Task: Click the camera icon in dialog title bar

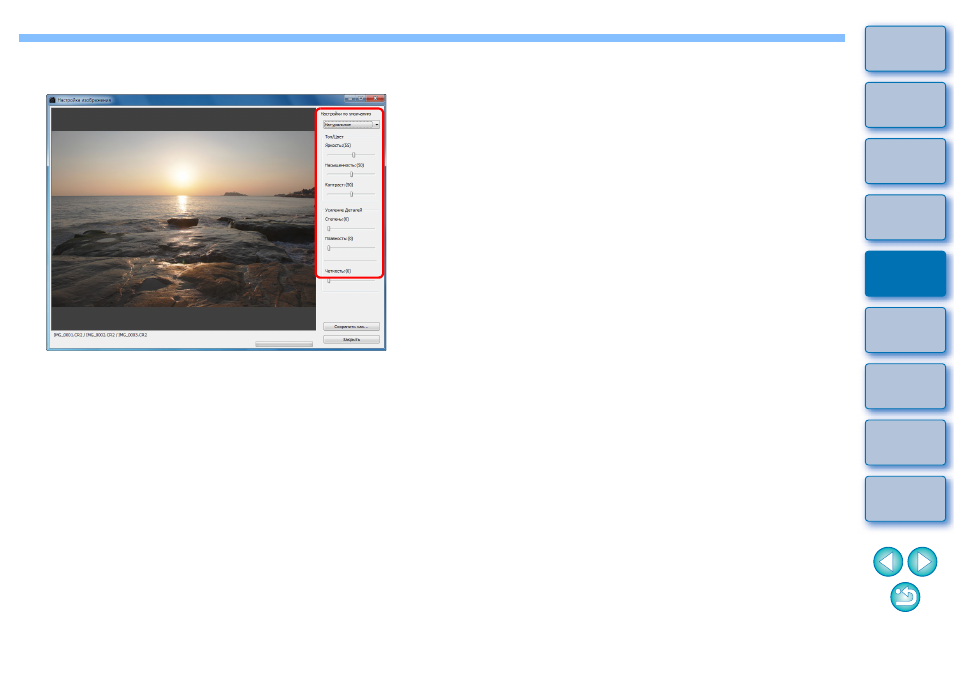Action: coord(52,100)
